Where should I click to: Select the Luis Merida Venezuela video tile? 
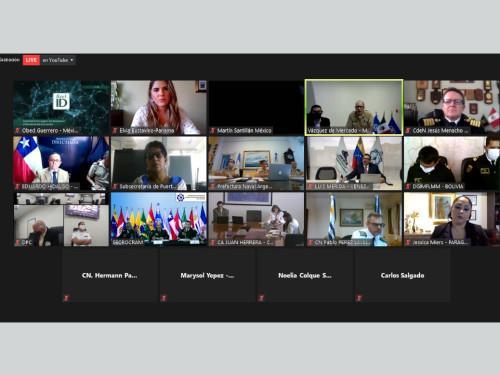point(354,163)
